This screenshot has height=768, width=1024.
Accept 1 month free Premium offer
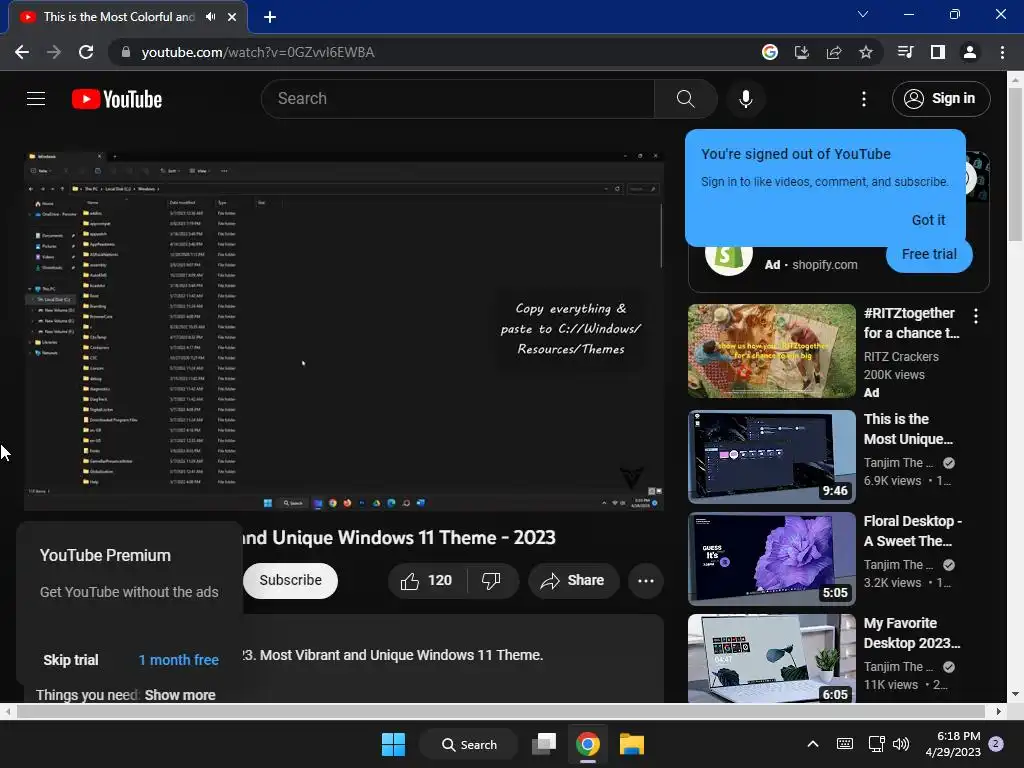(178, 660)
